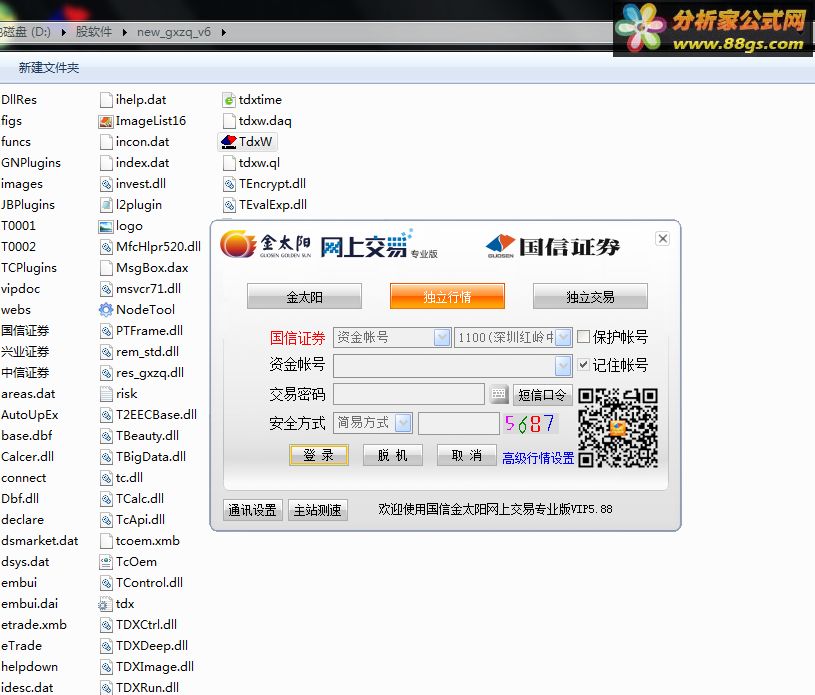Focus the 交易密码 password field
The height and width of the screenshot is (695, 815).
tap(409, 394)
